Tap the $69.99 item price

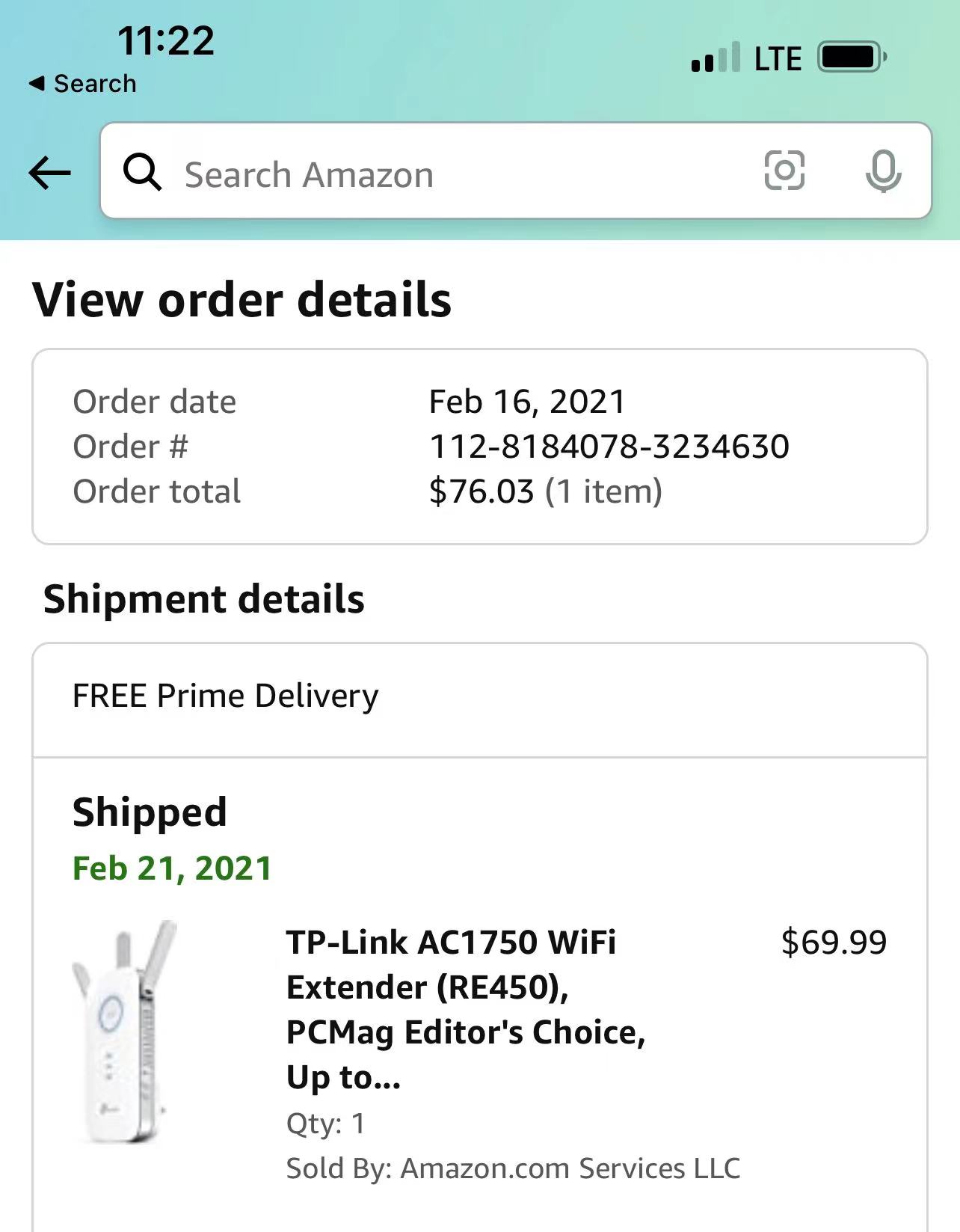click(834, 943)
